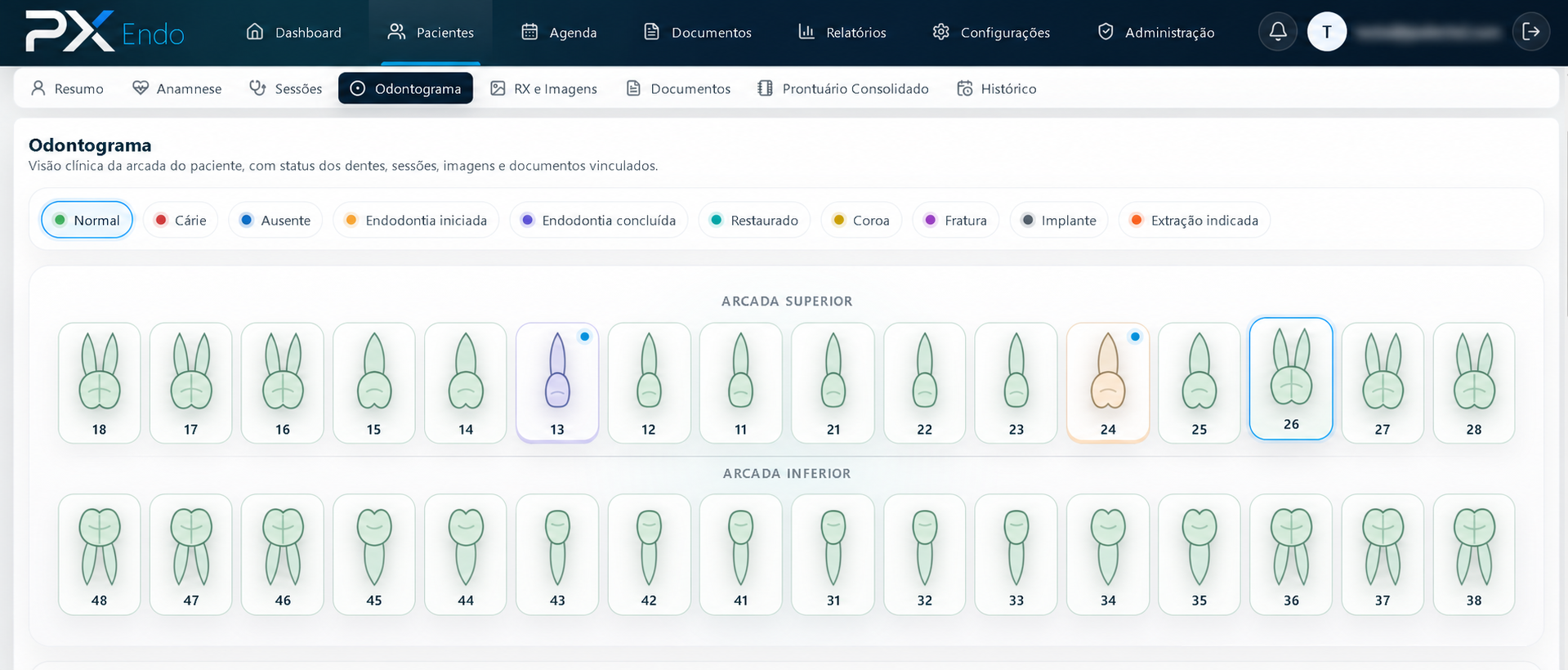Select lower premolar tooth 35
The image size is (1568, 670).
[x=1199, y=555]
